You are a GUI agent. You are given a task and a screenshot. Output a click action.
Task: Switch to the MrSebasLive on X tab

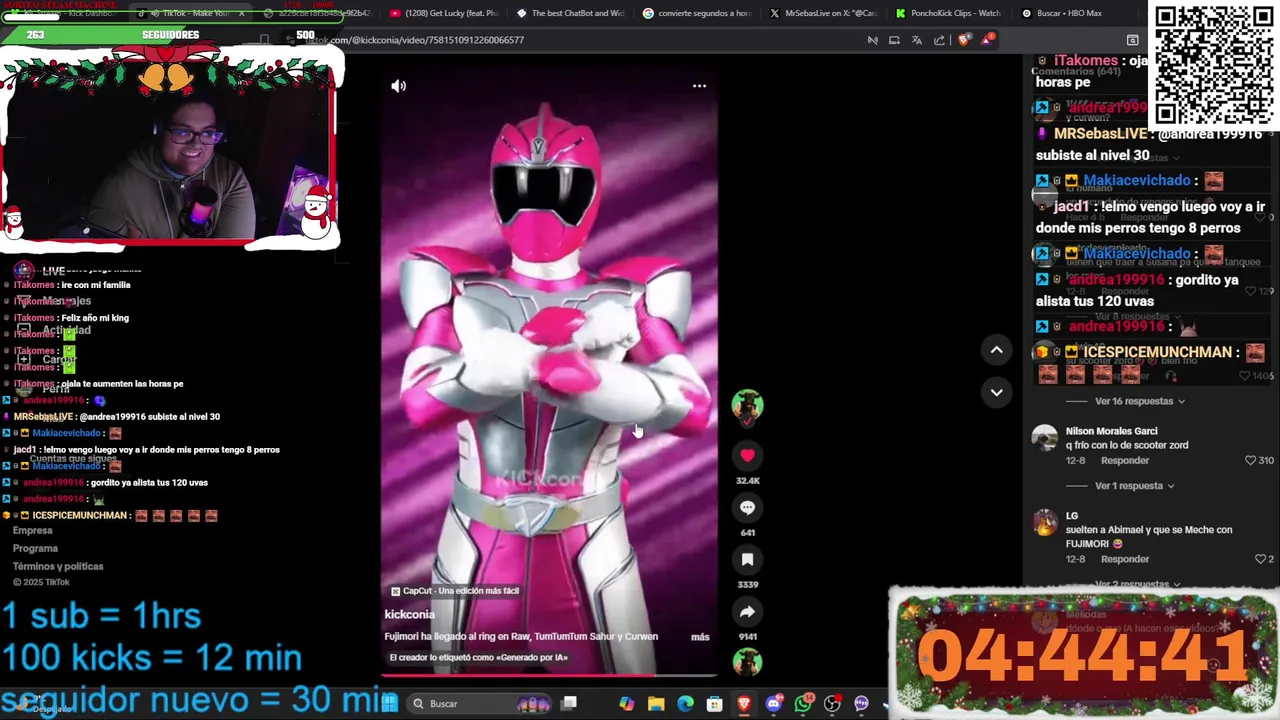pos(823,13)
